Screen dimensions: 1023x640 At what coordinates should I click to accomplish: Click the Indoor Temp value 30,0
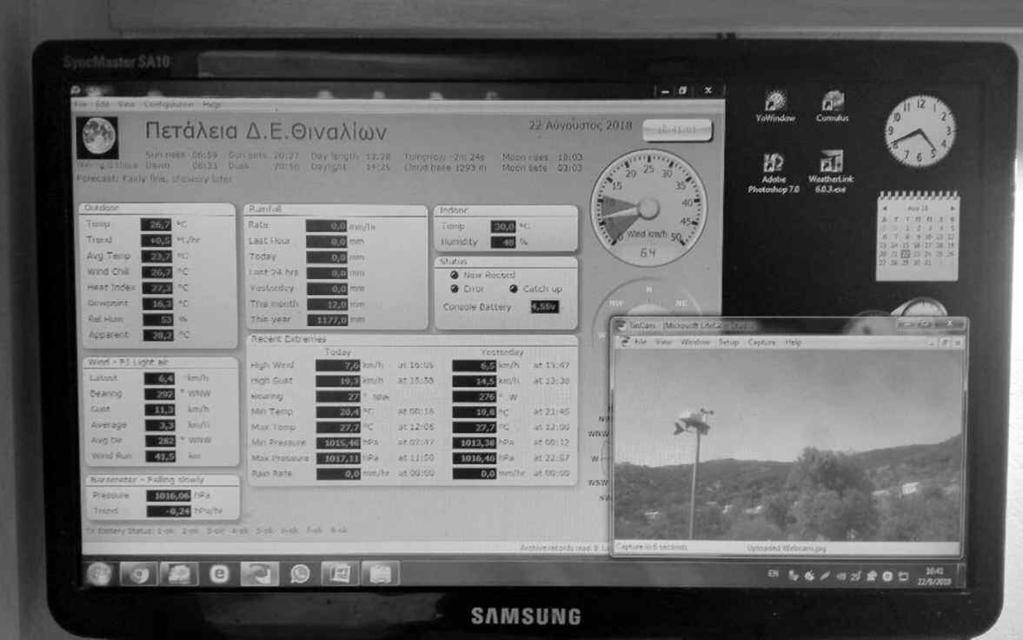(x=503, y=226)
